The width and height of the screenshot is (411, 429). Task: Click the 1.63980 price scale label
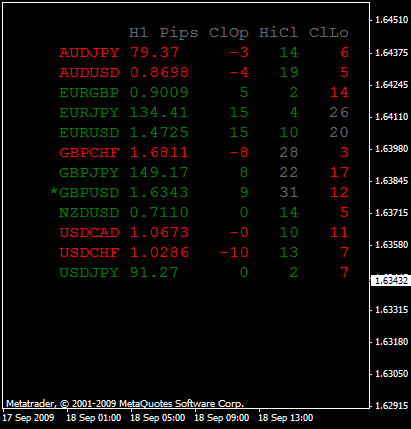click(x=392, y=149)
